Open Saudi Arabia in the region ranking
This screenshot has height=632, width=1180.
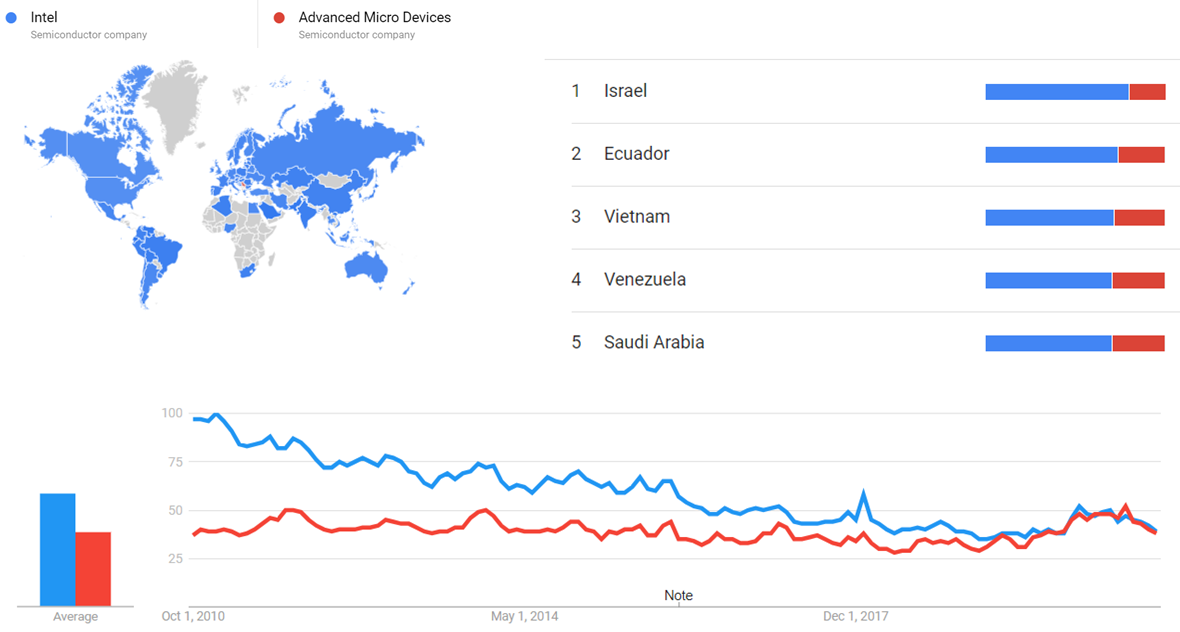[653, 343]
